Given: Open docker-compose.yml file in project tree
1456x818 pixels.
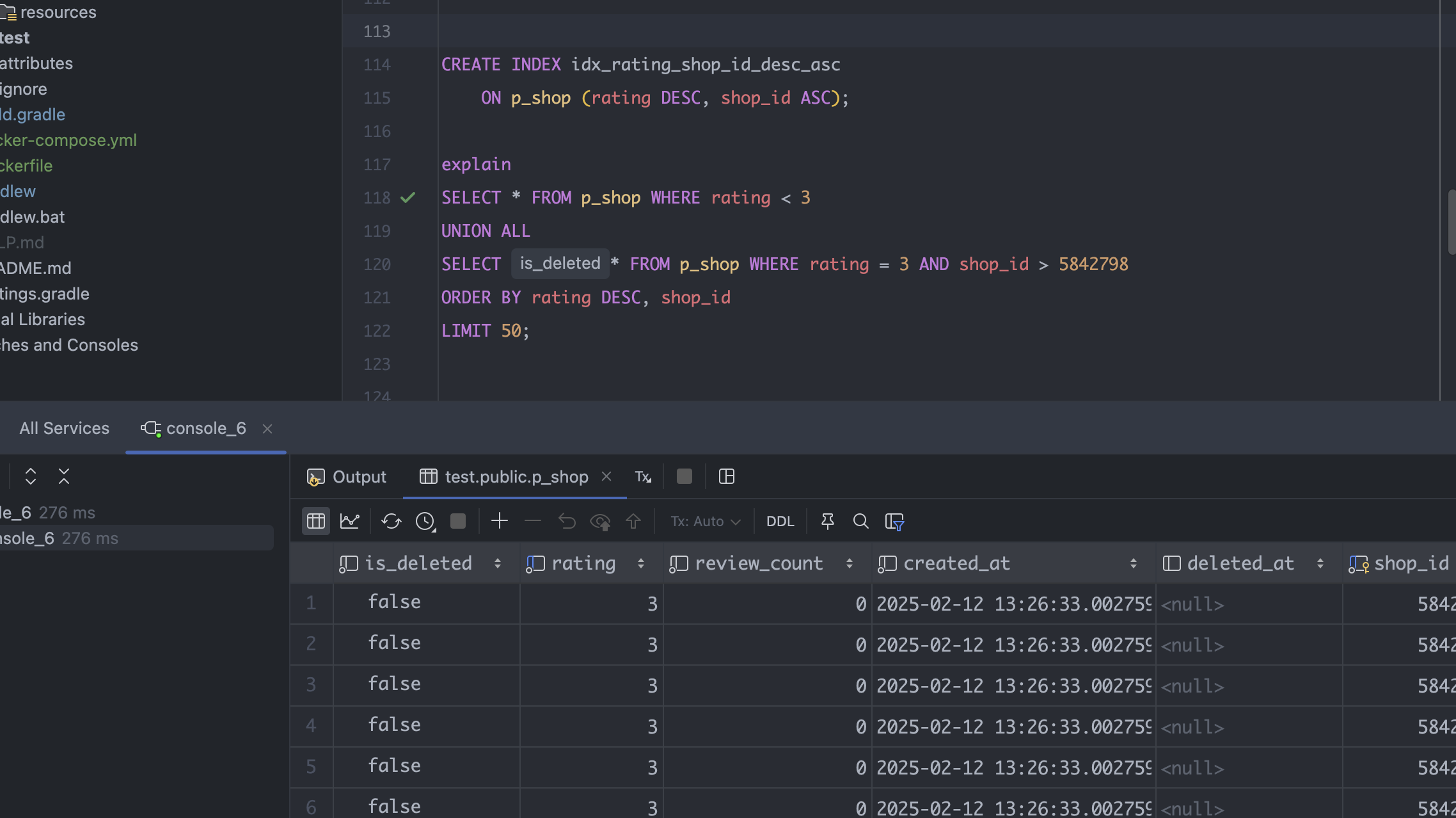Looking at the screenshot, I should 68,140.
